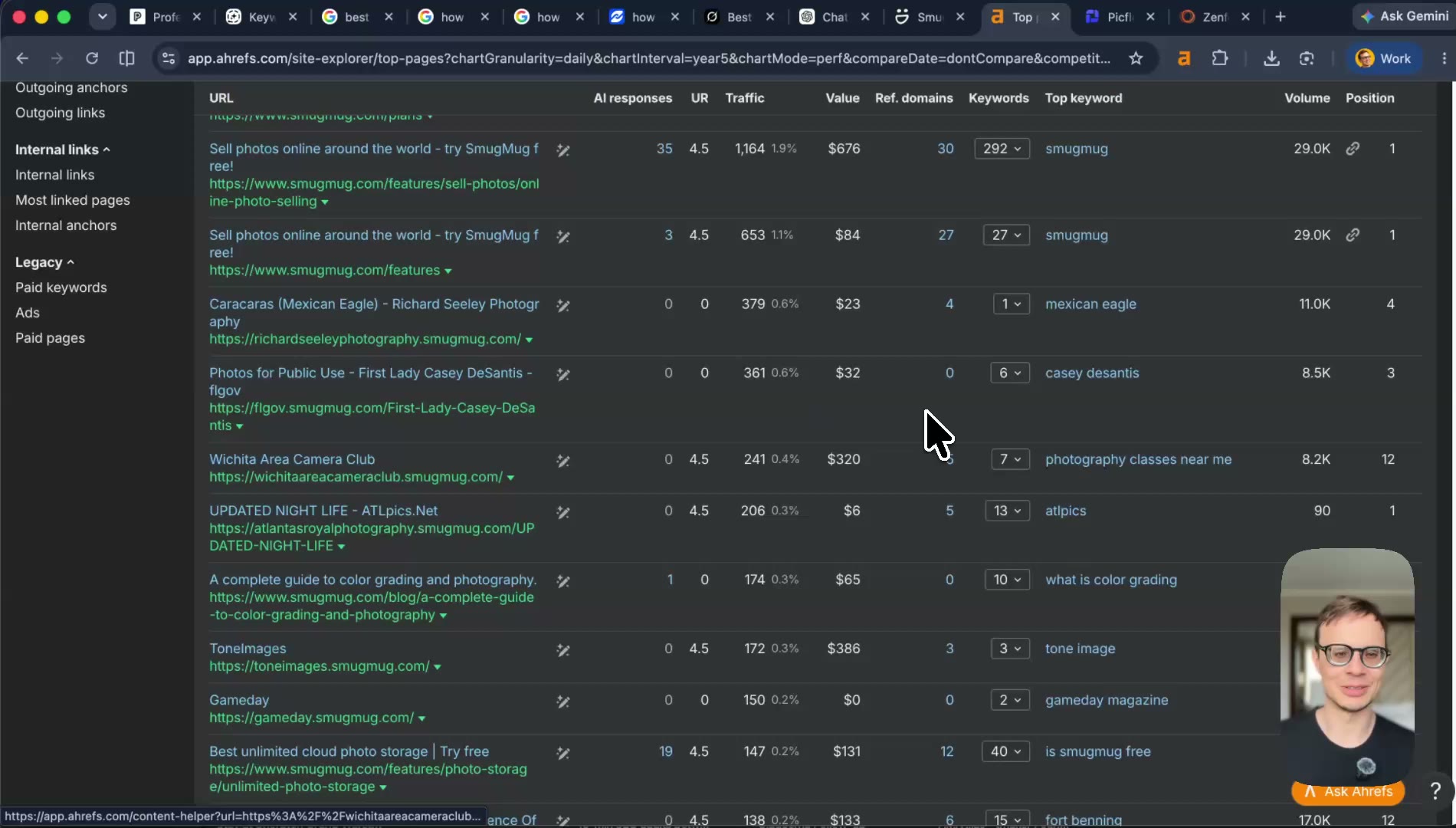1456x828 pixels.
Task: Open the Chrome three-dot menu
Action: coord(1444,58)
